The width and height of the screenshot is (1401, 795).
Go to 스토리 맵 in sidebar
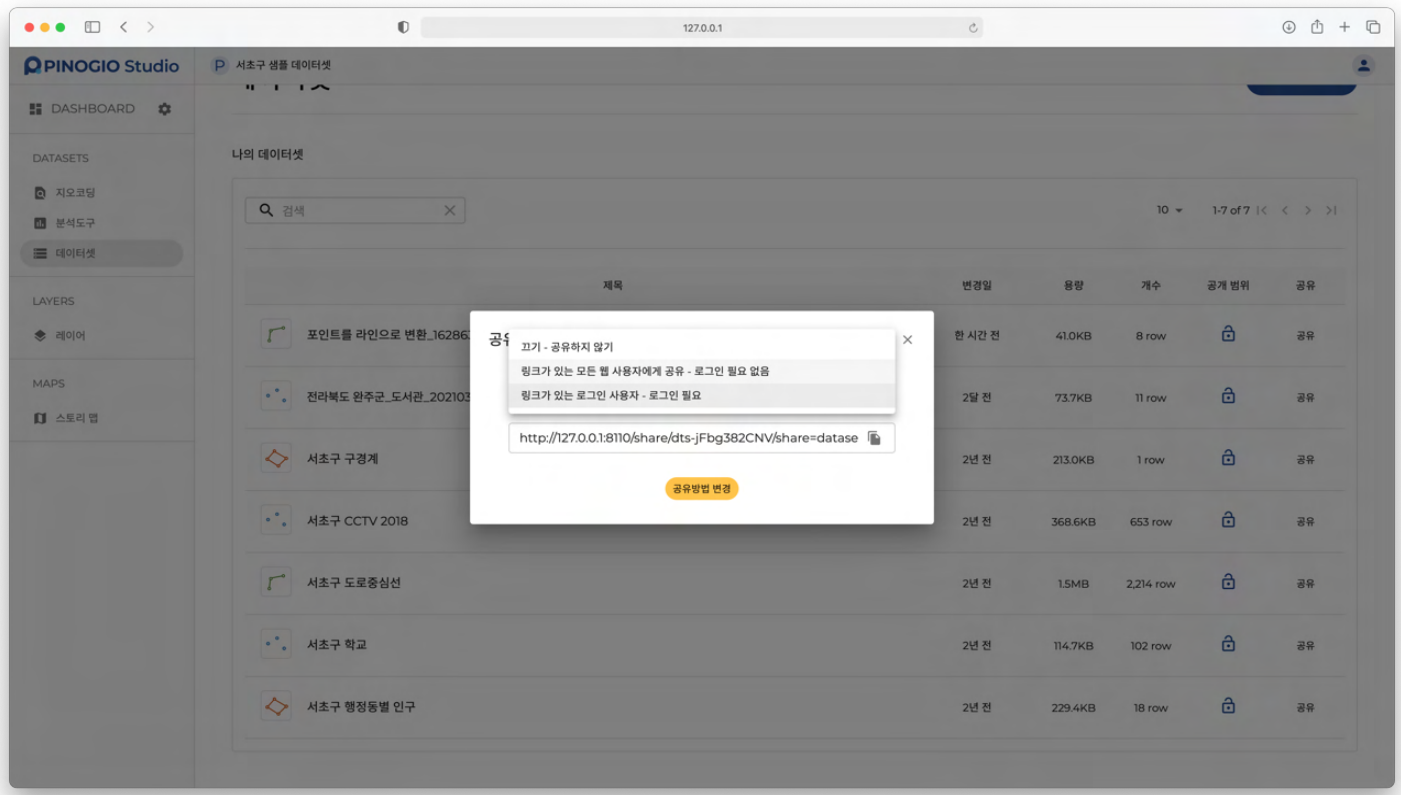[x=76, y=418]
